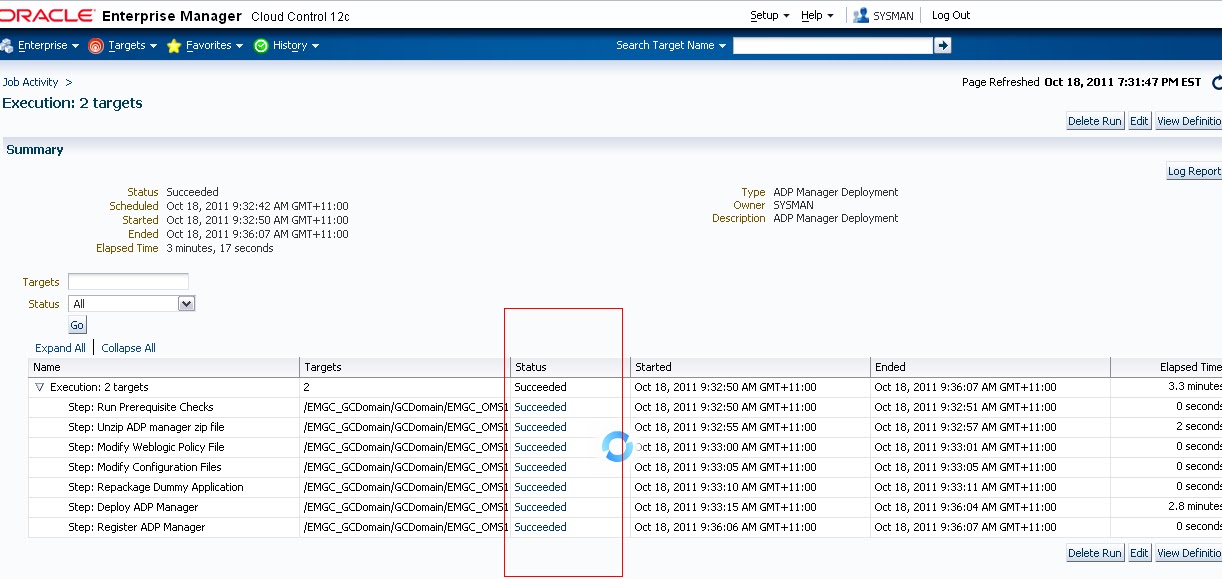Viewport: 1222px width, 579px height.
Task: Click the bottom Delete Run button
Action: coord(1095,553)
